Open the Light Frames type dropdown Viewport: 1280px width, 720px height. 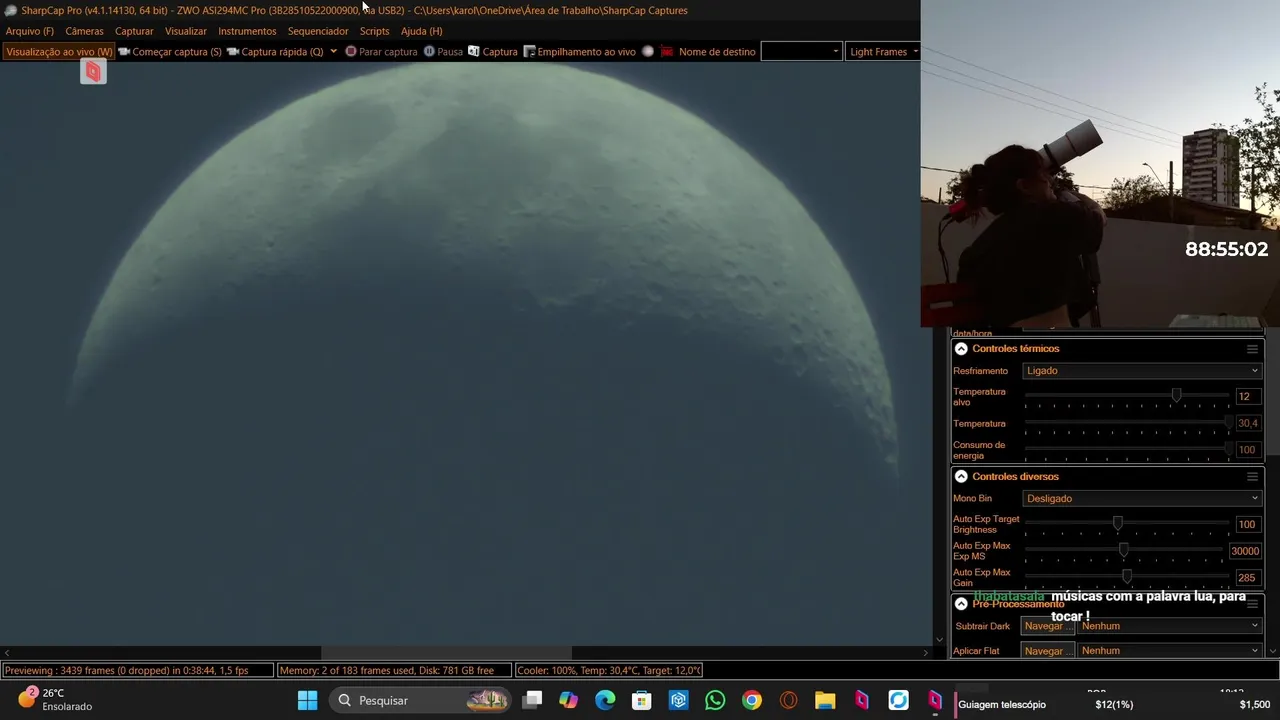click(882, 51)
